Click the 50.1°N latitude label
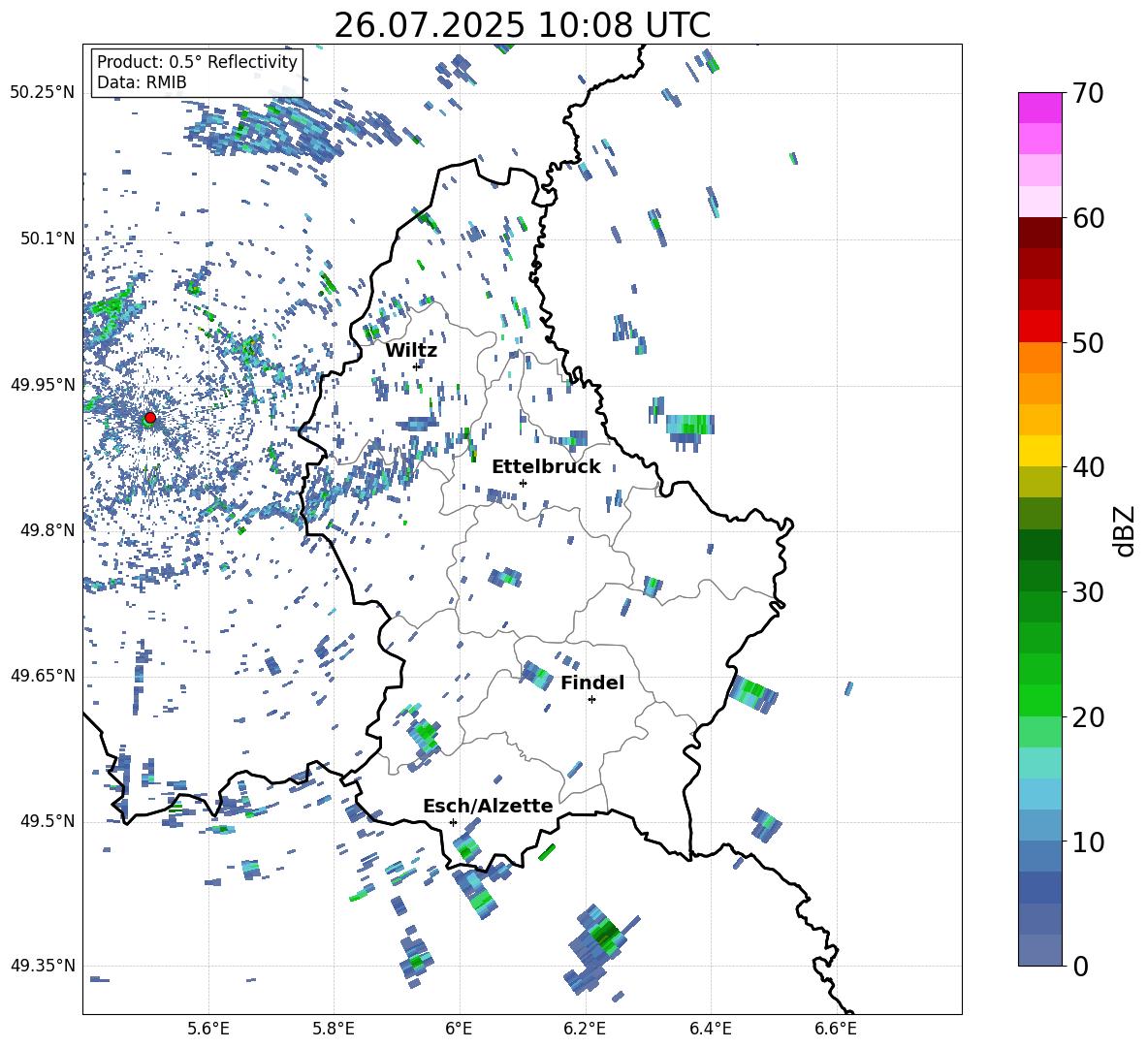Image resolution: width=1148 pixels, height=1048 pixels. coord(48,238)
